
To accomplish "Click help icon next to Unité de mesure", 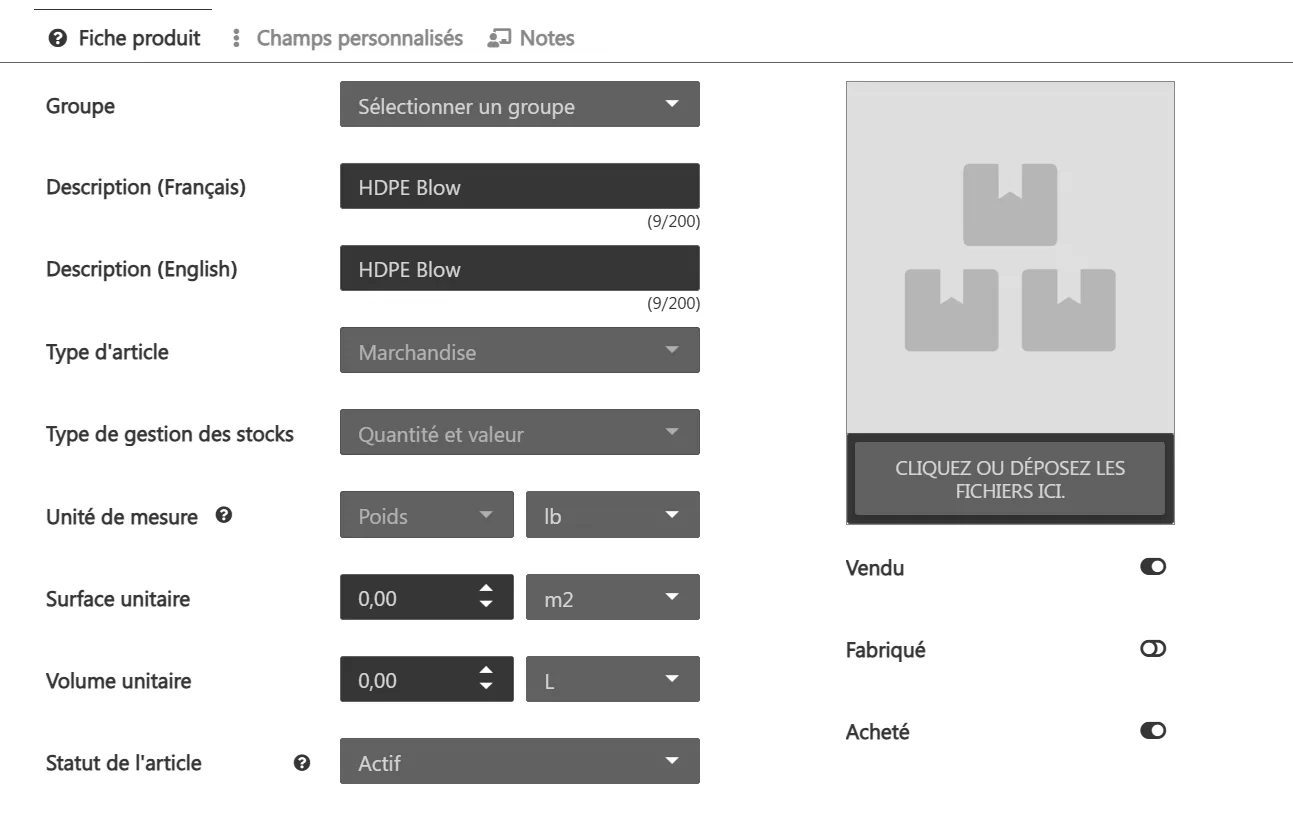I will click(225, 516).
